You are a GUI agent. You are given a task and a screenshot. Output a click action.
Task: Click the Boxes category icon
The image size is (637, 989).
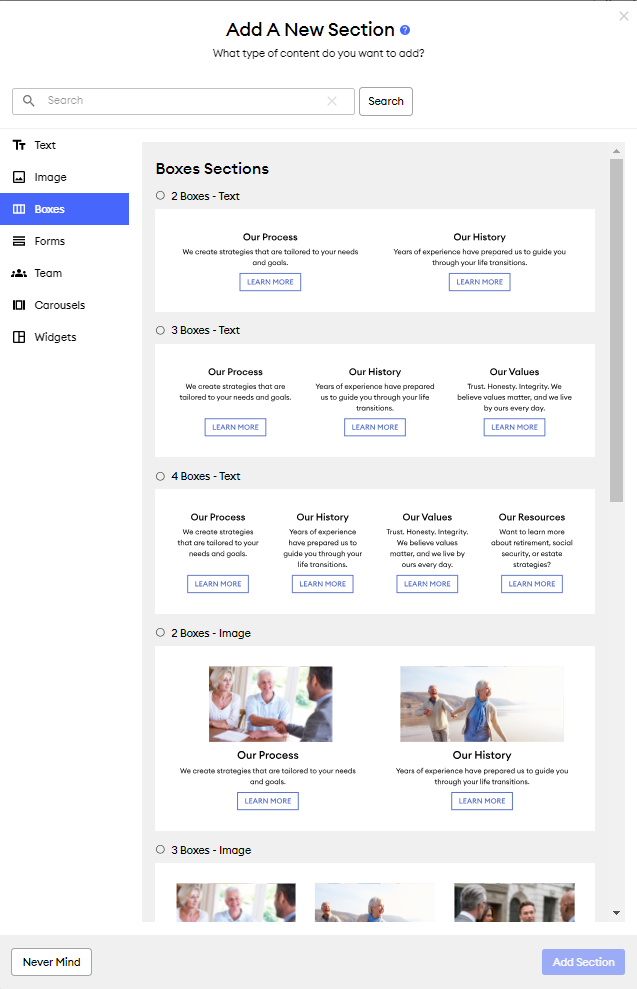[x=19, y=209]
